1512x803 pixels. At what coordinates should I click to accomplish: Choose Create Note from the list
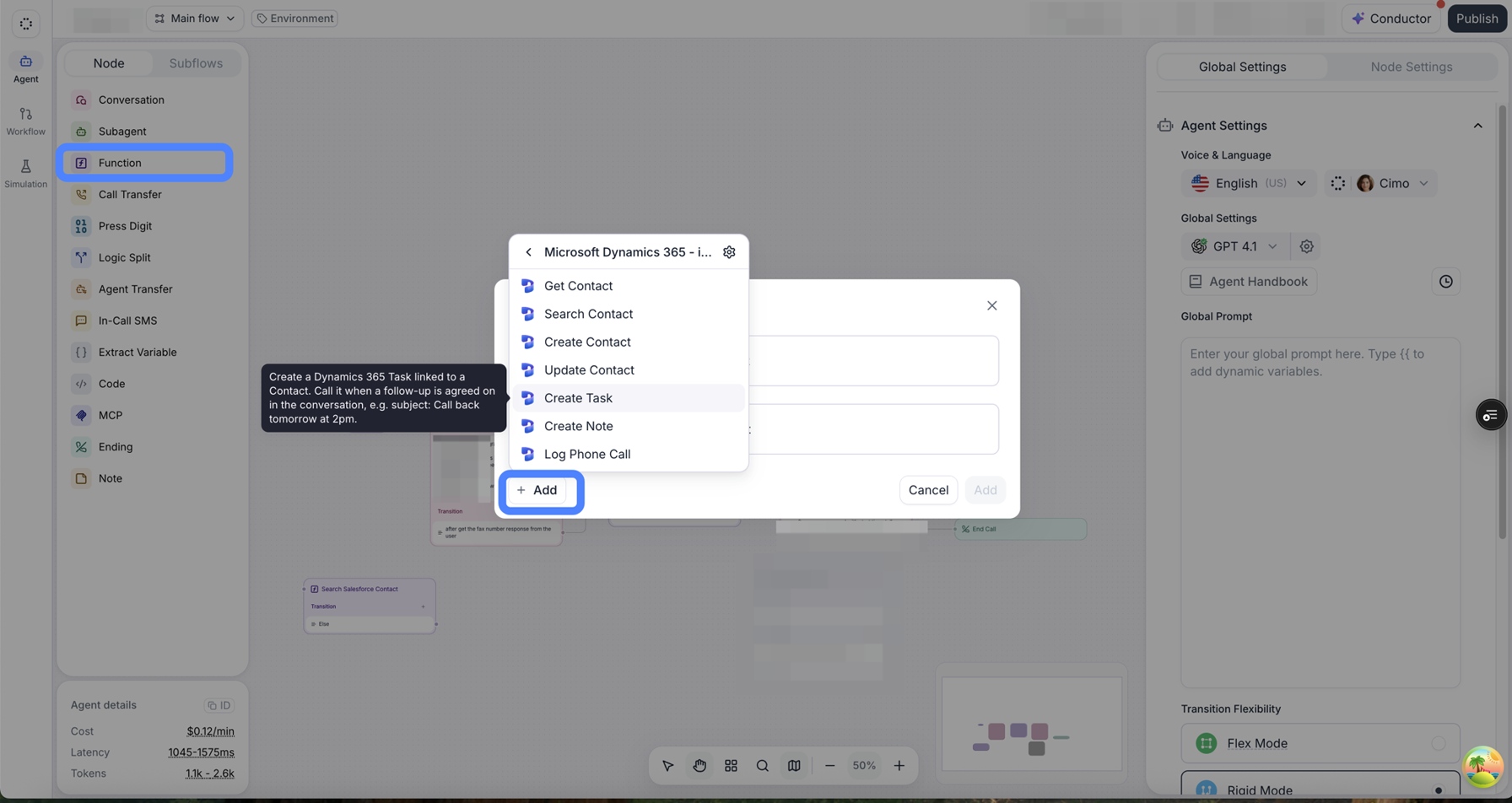click(x=629, y=426)
